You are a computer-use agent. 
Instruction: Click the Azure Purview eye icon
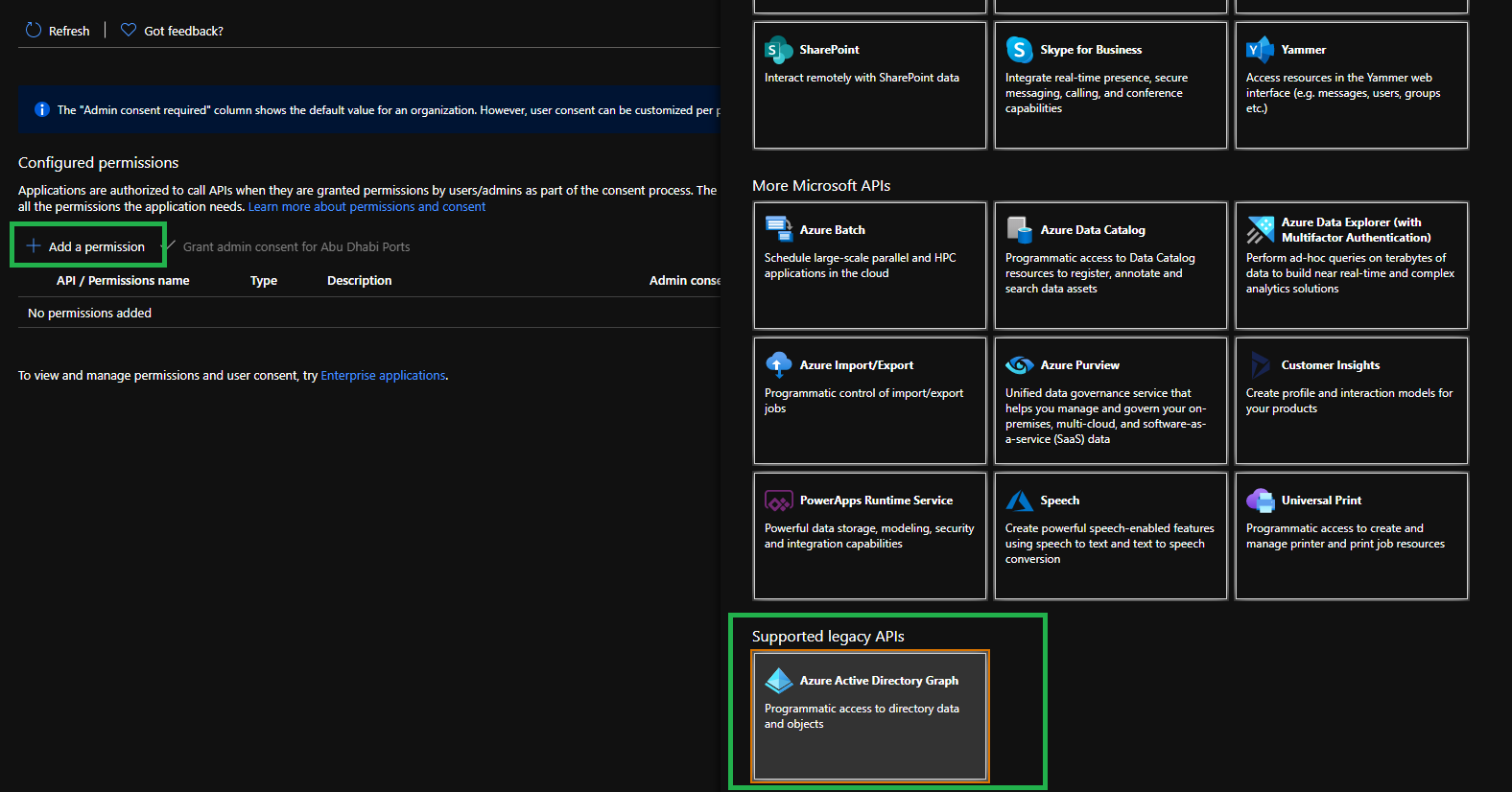point(1019,365)
